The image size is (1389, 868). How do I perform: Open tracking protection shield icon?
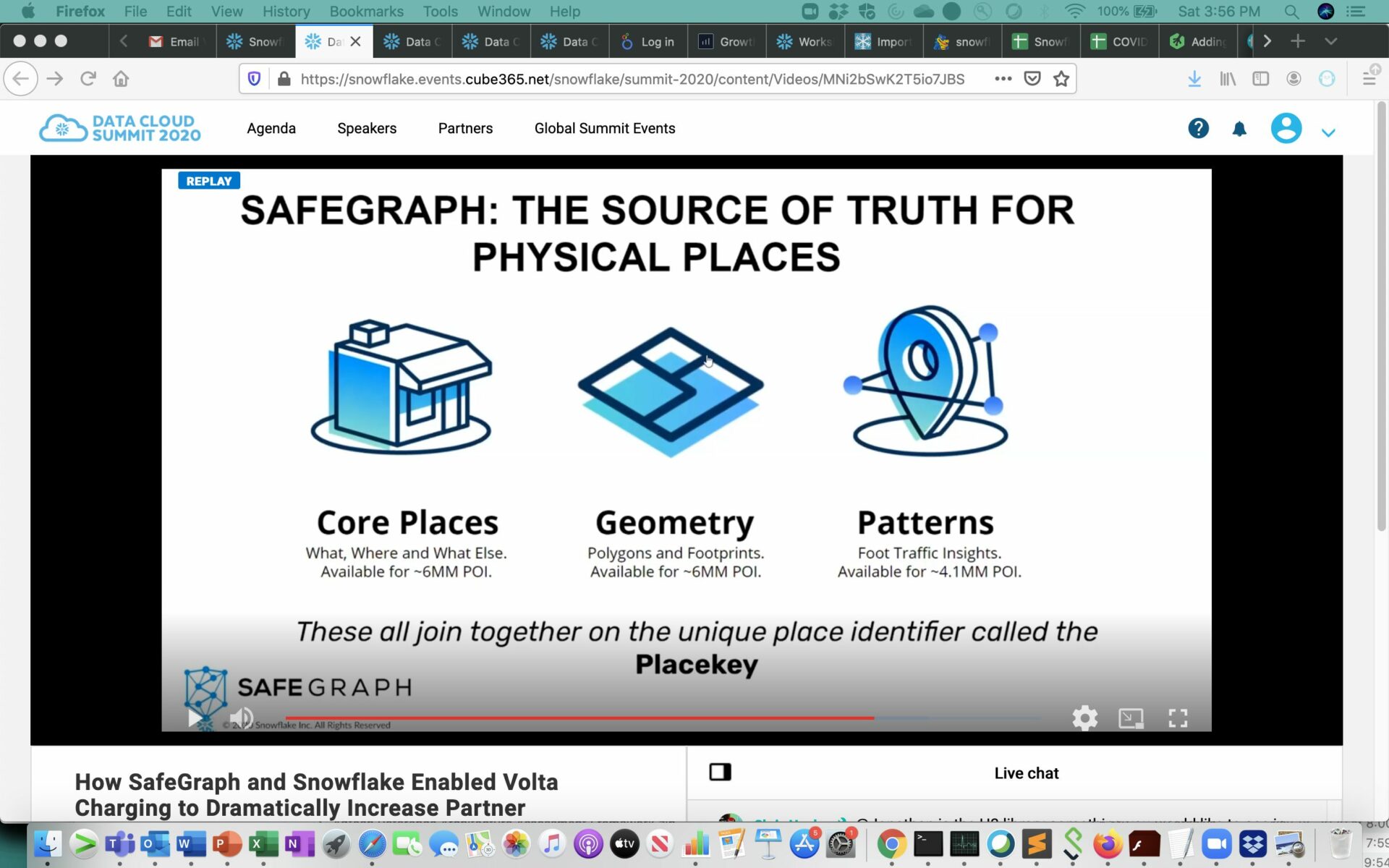(x=254, y=79)
